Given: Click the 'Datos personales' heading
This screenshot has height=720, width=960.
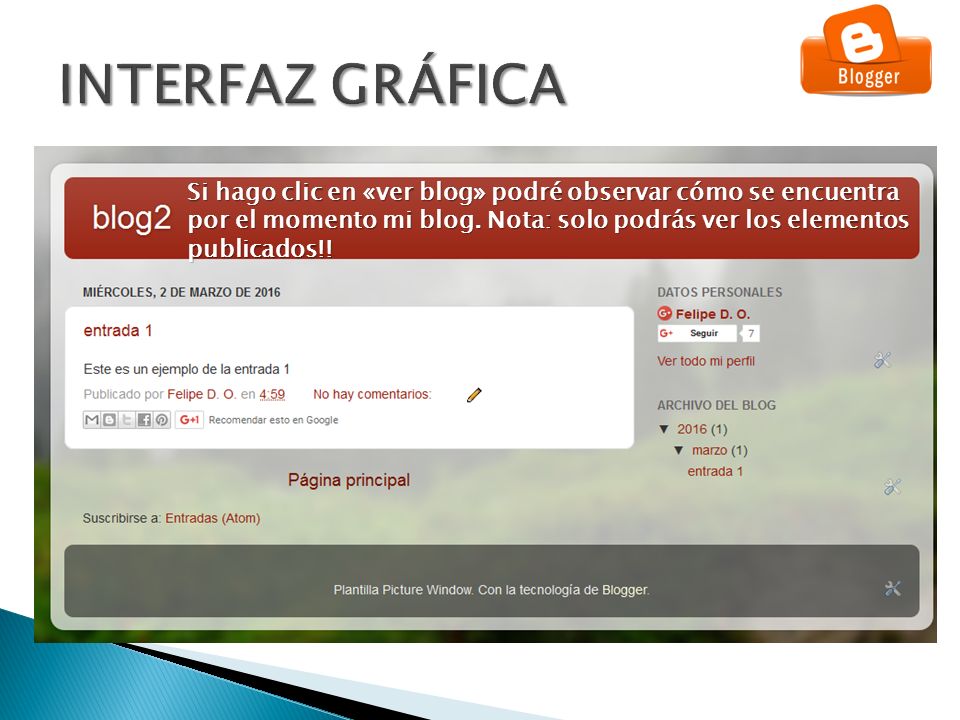Looking at the screenshot, I should tap(720, 292).
